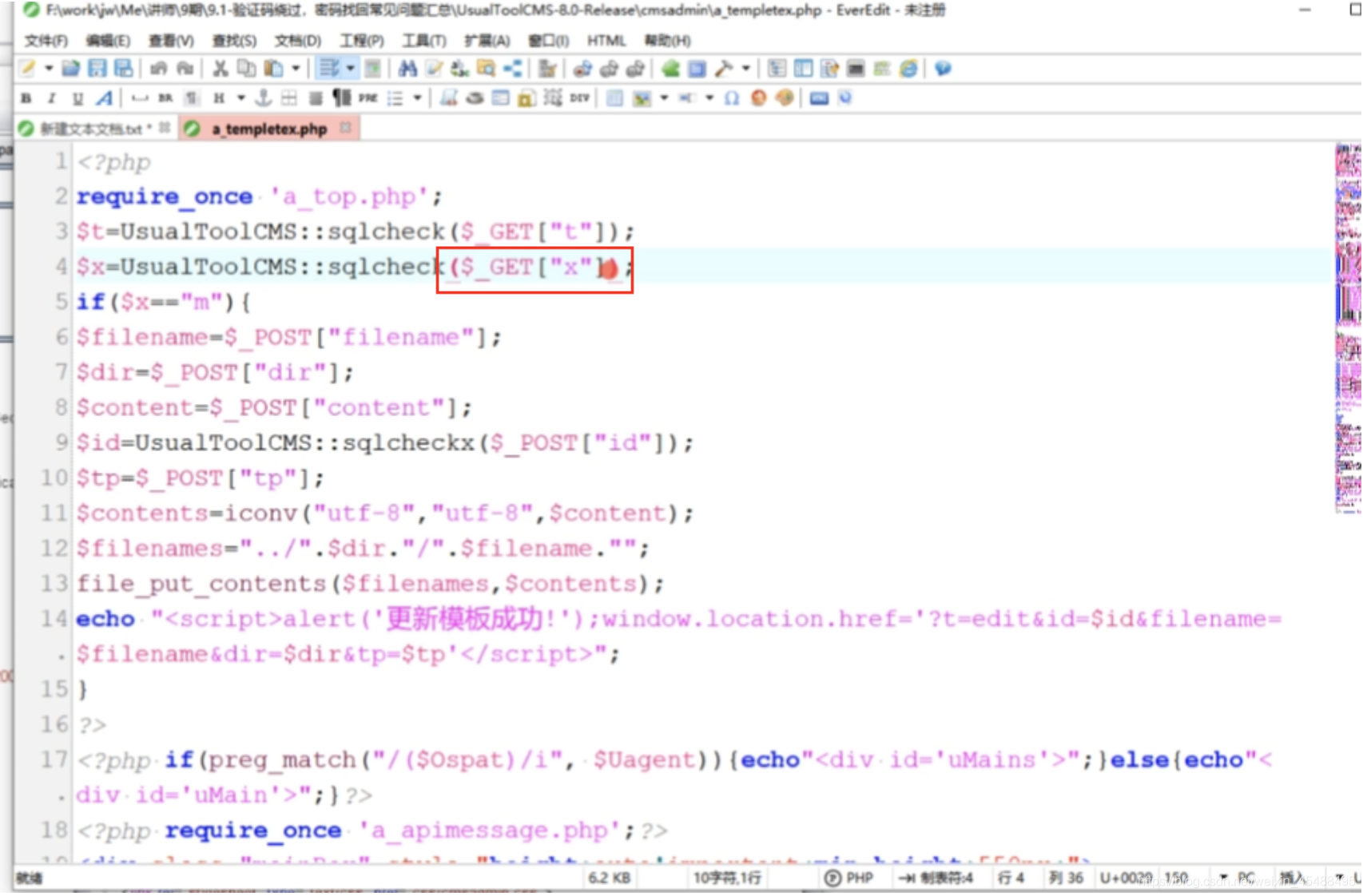1363x896 pixels.
Task: Click the Font A HTML icon
Action: [104, 98]
